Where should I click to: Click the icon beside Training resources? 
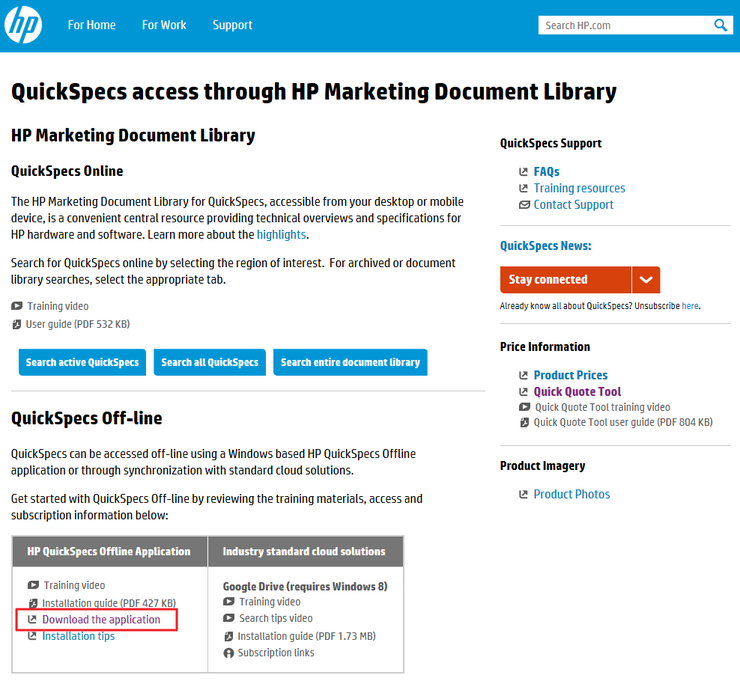tap(523, 188)
